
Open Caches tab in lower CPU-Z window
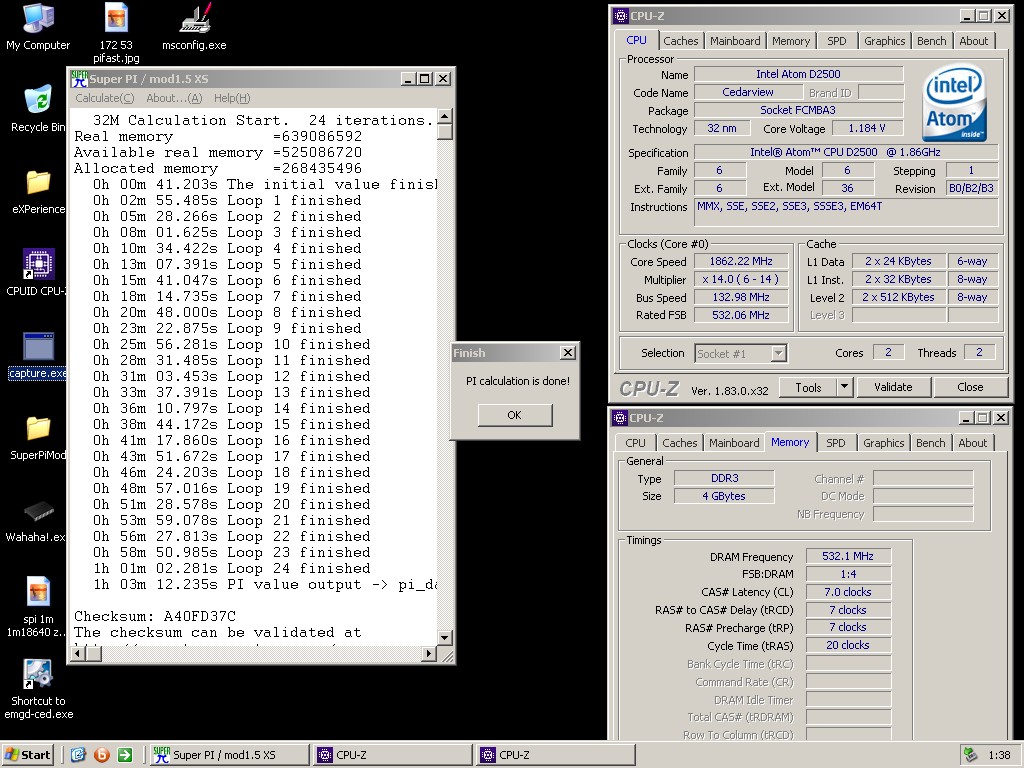click(680, 443)
